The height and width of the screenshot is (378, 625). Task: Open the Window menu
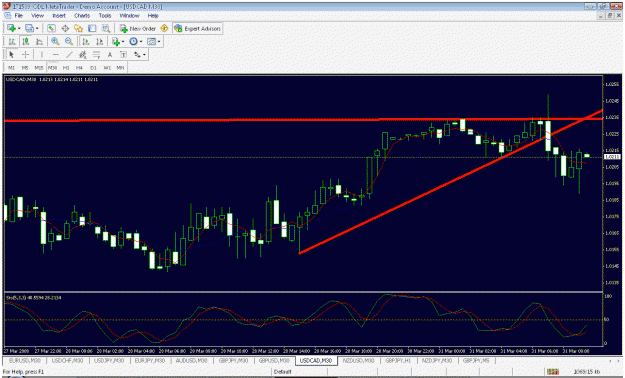coord(130,16)
